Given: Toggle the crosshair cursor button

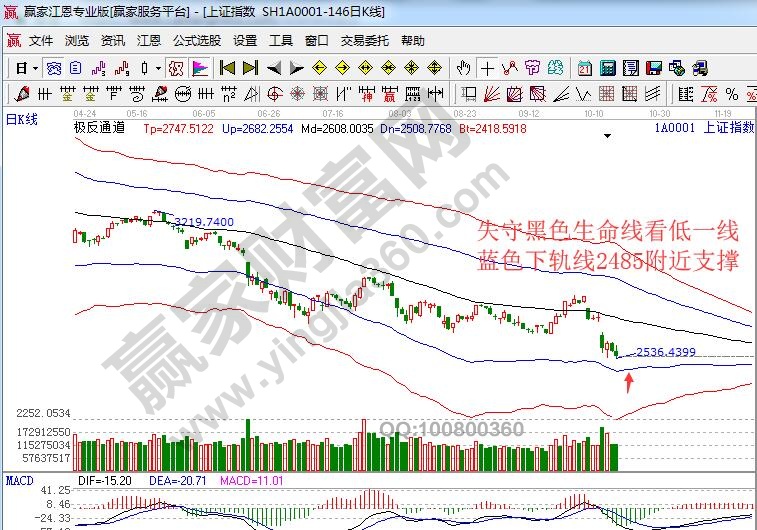Looking at the screenshot, I should pos(487,68).
